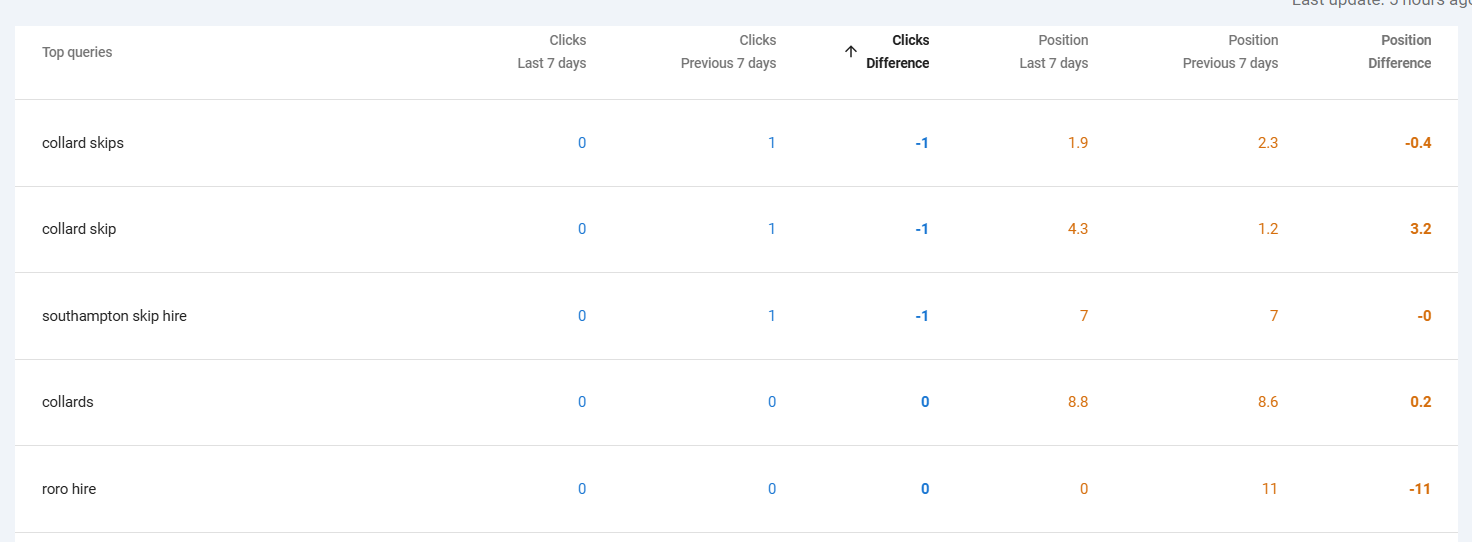Click previous position 2.3 for collard skips
1472x542 pixels.
[x=1268, y=143]
